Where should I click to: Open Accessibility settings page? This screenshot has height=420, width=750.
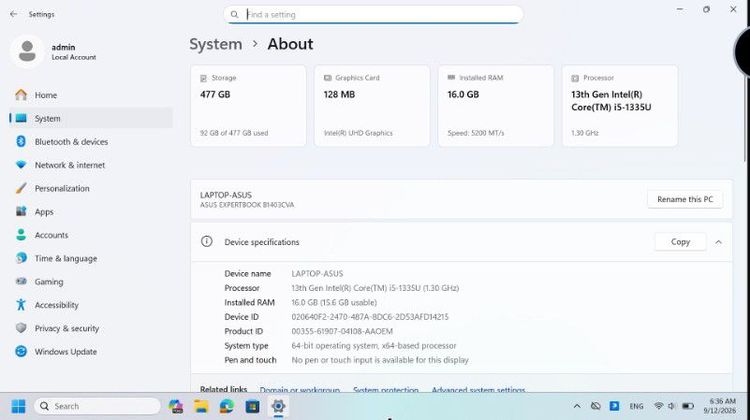click(x=91, y=305)
